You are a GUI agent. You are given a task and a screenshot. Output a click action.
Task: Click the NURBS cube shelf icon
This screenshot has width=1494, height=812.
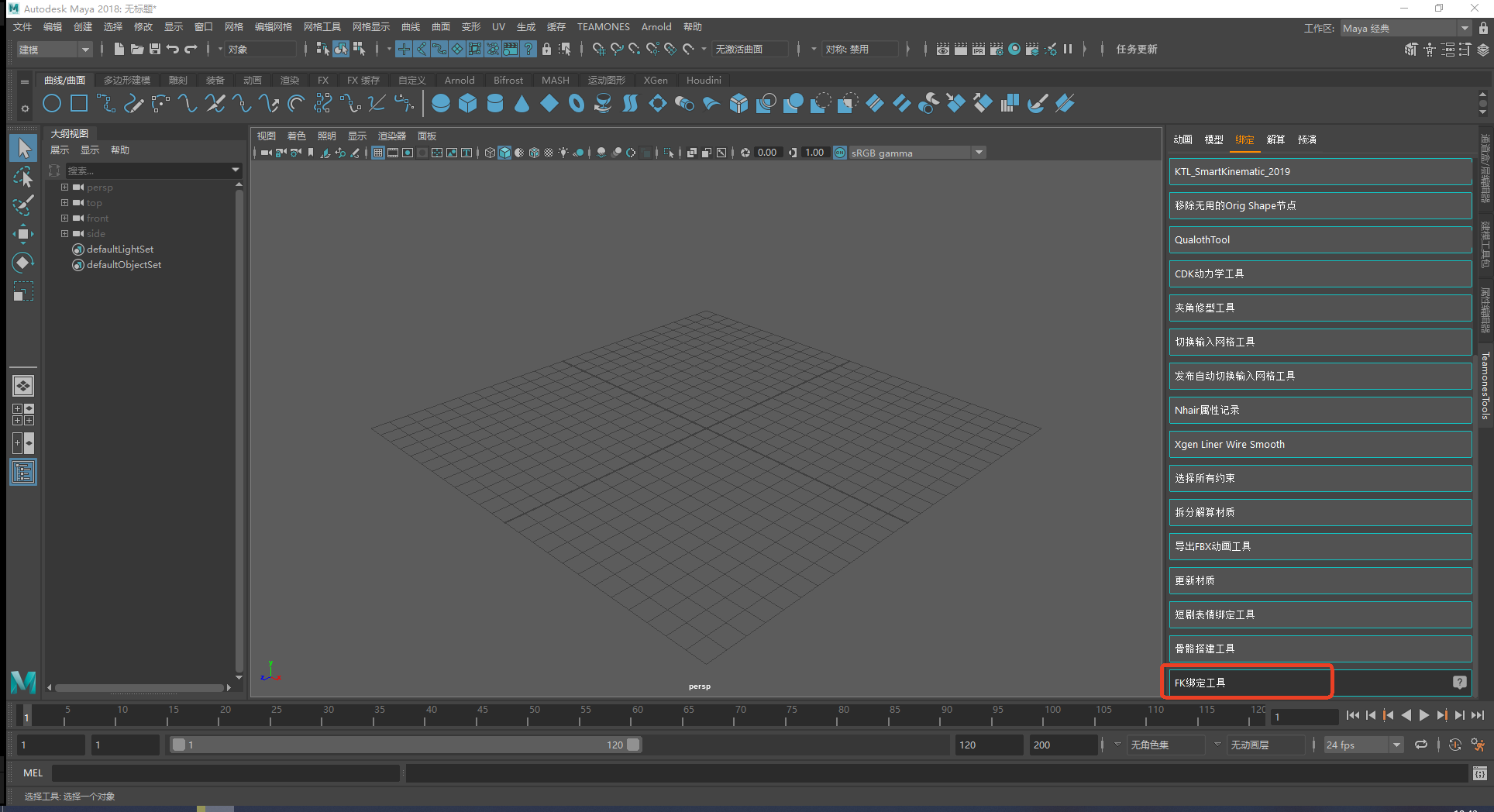pos(467,103)
